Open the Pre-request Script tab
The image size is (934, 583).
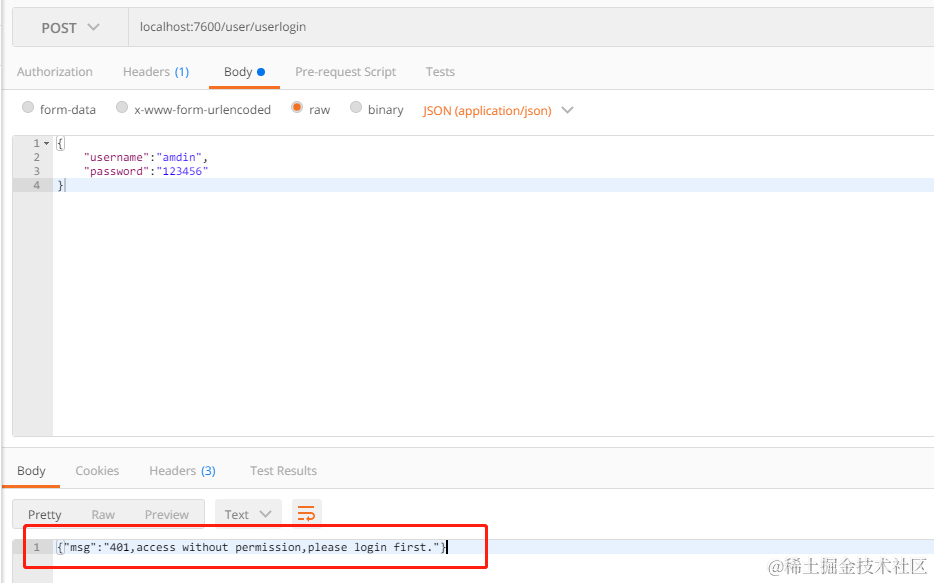click(345, 72)
